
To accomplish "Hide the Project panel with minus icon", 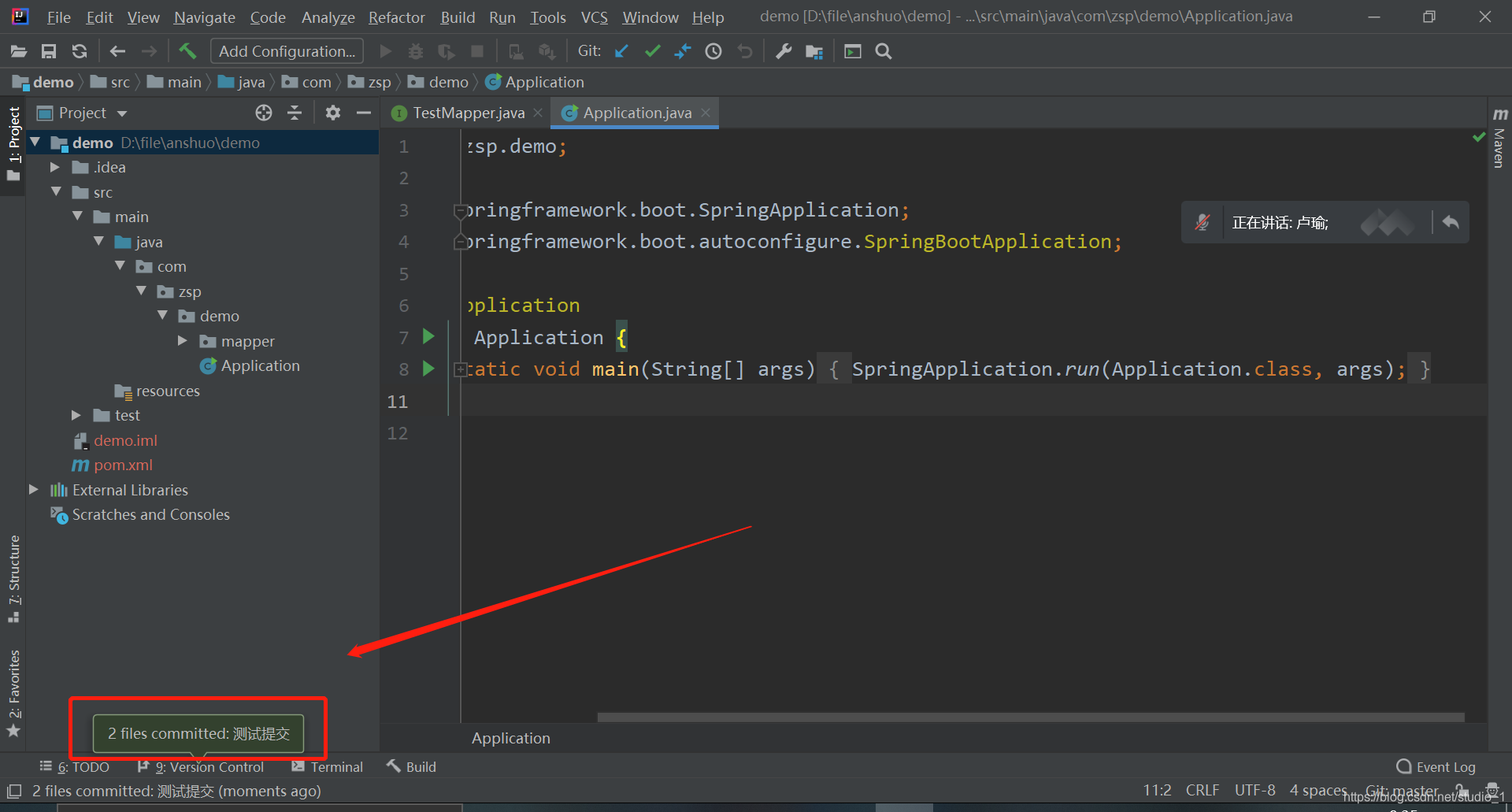I will pos(364,113).
